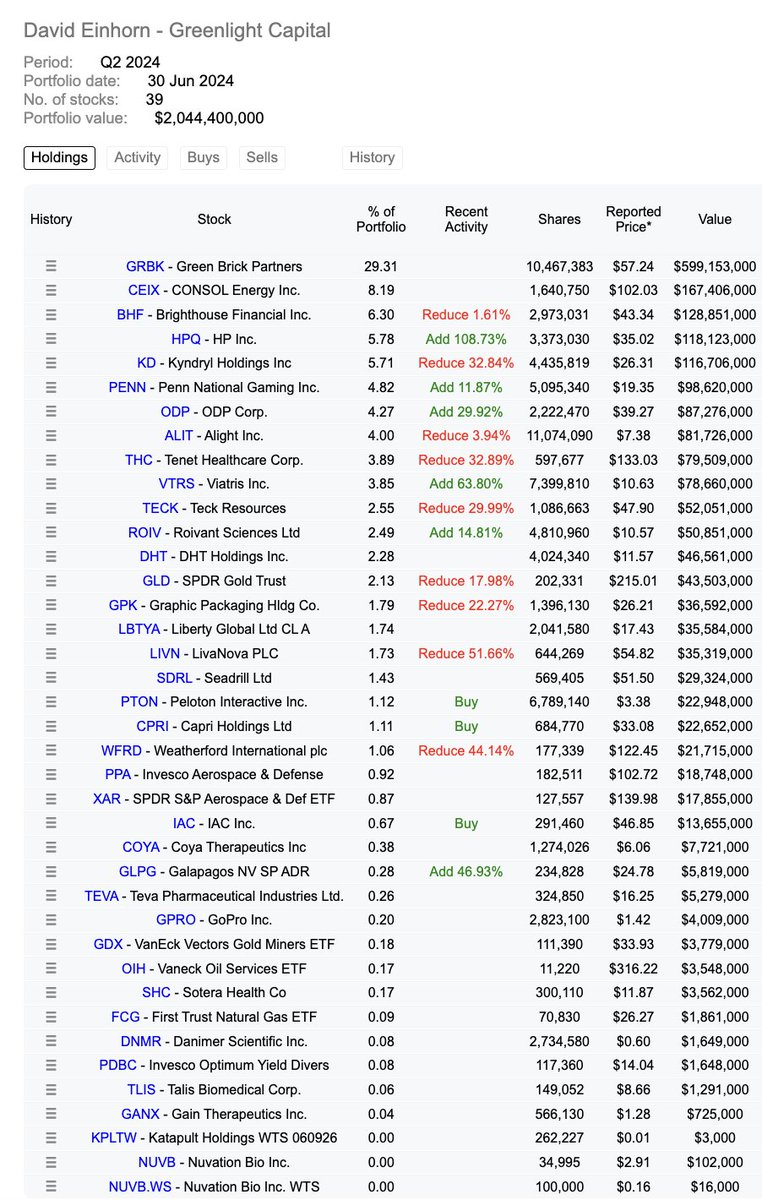Open history icon for LivaNova PLC row
Image resolution: width=762 pixels, height=1200 pixels.
[x=51, y=653]
